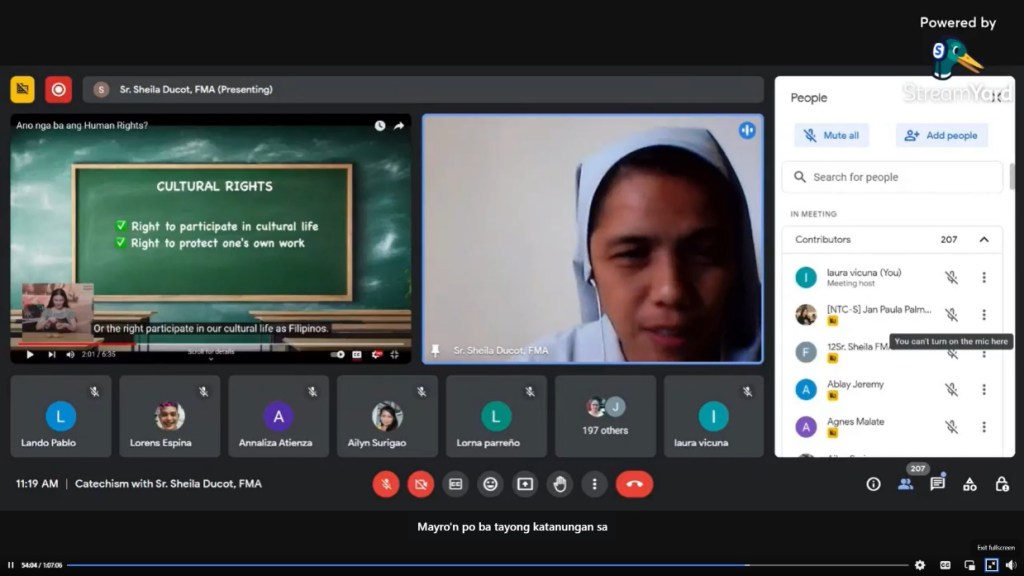This screenshot has width=1024, height=576.
Task: Open meeting details info icon
Action: (x=873, y=484)
